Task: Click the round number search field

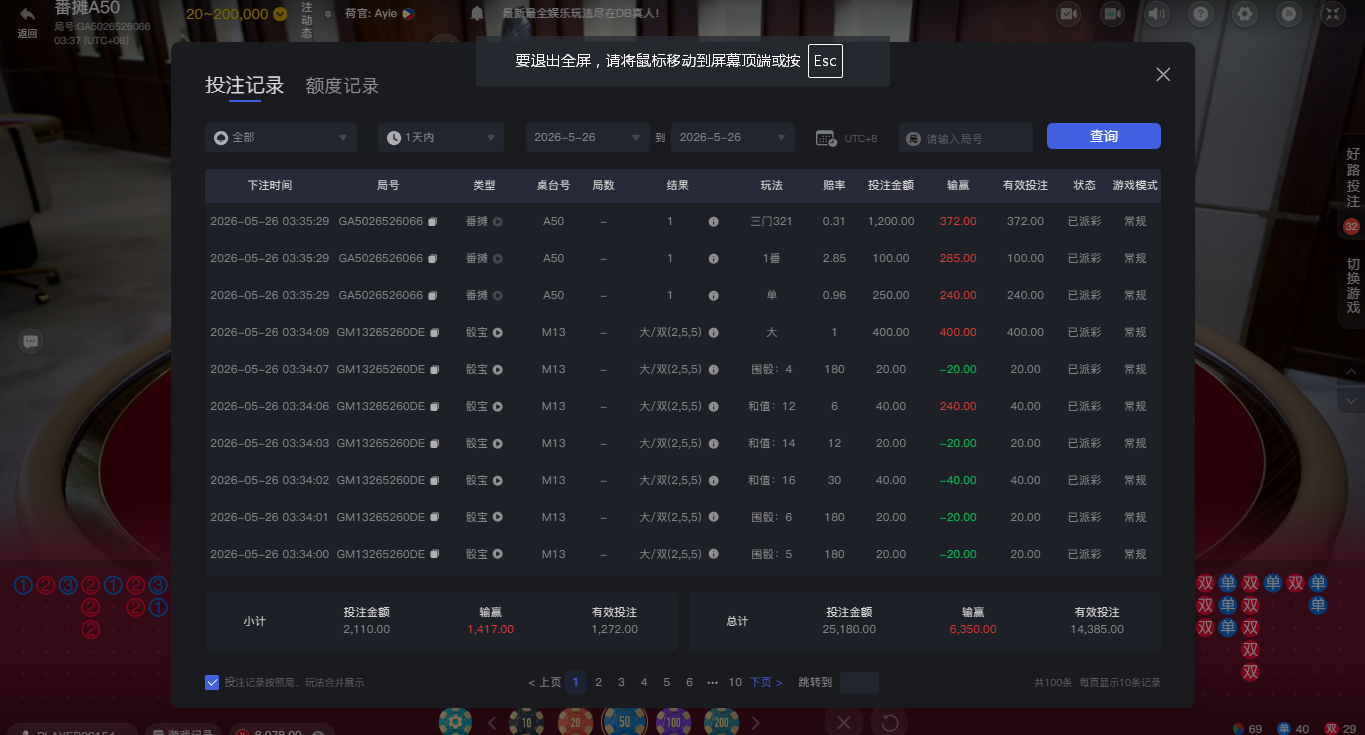Action: pos(966,137)
